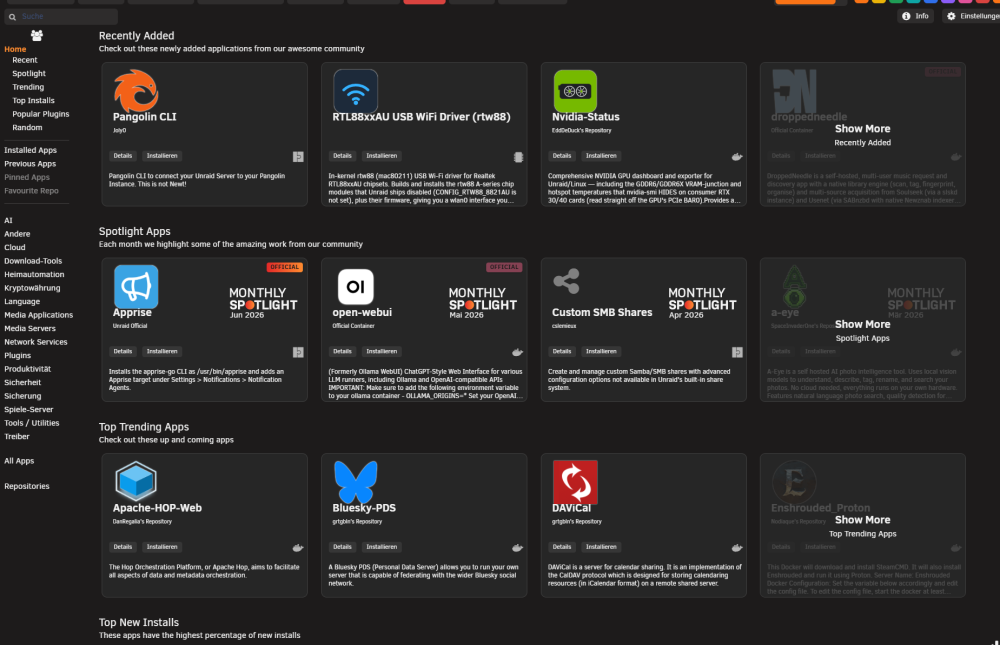The height and width of the screenshot is (645, 1000).
Task: Open the Info button
Action: 915,16
